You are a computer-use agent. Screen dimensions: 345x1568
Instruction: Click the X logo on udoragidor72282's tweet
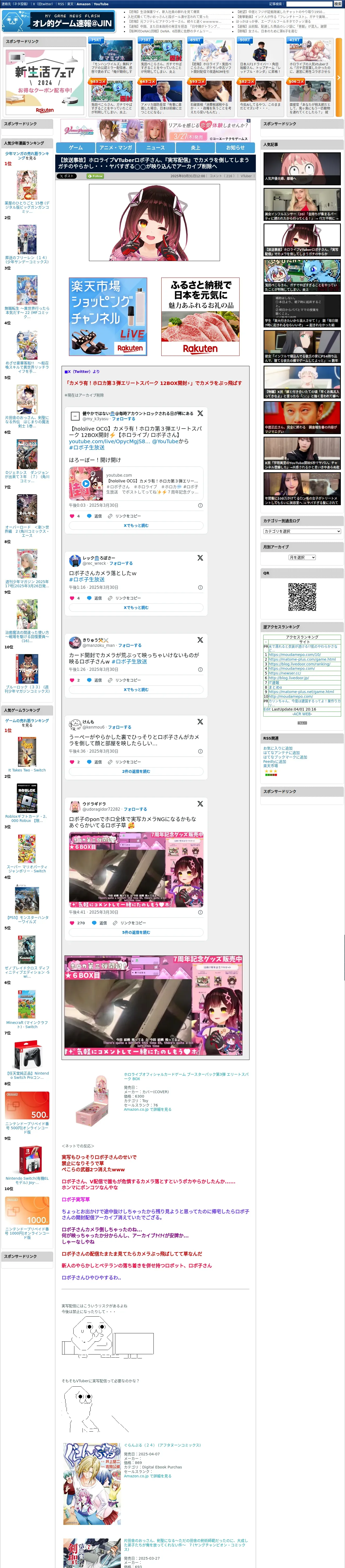(x=200, y=804)
